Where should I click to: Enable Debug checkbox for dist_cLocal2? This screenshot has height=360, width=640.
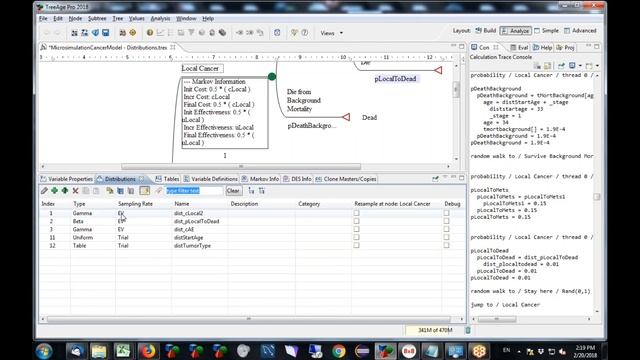point(446,213)
